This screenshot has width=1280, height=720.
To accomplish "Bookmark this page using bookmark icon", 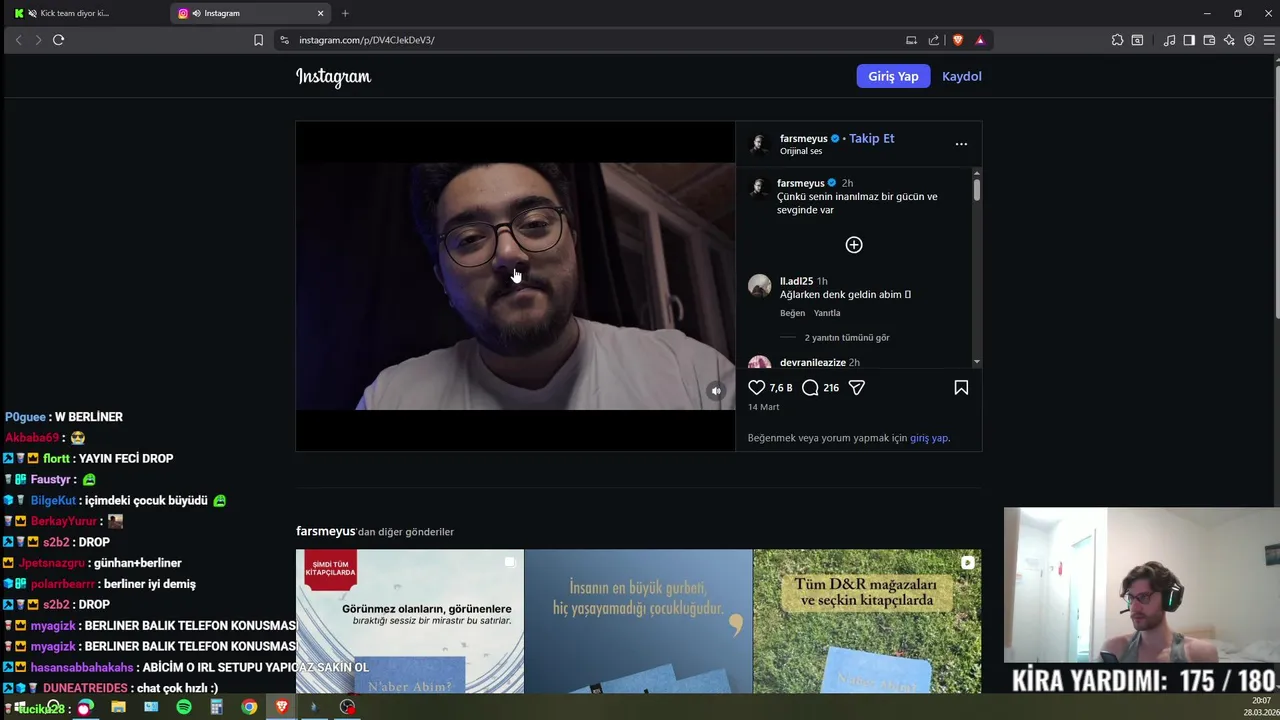I will pos(258,40).
